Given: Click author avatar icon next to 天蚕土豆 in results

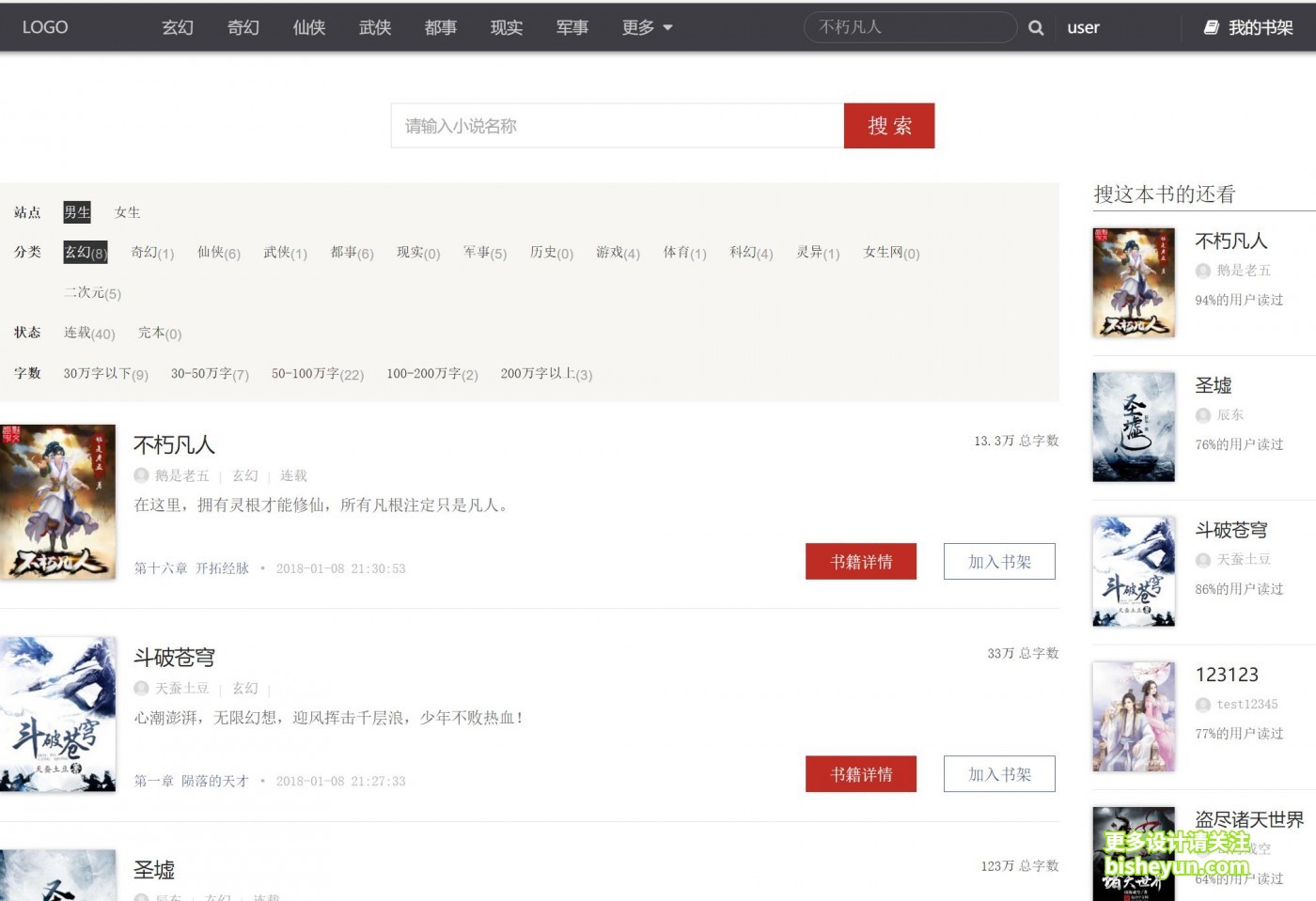Looking at the screenshot, I should point(141,688).
